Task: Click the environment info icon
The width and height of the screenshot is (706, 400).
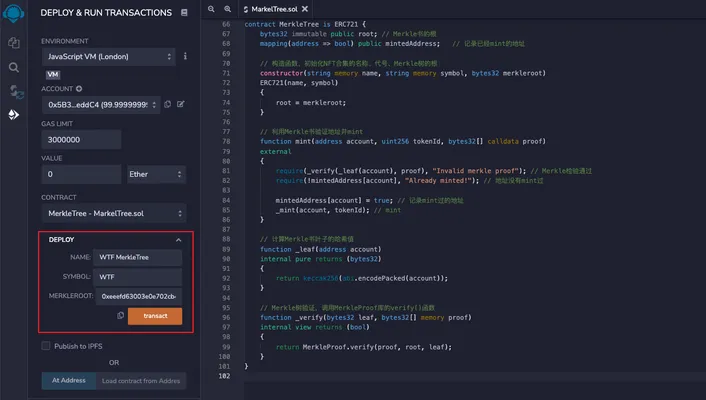Action: (185, 56)
